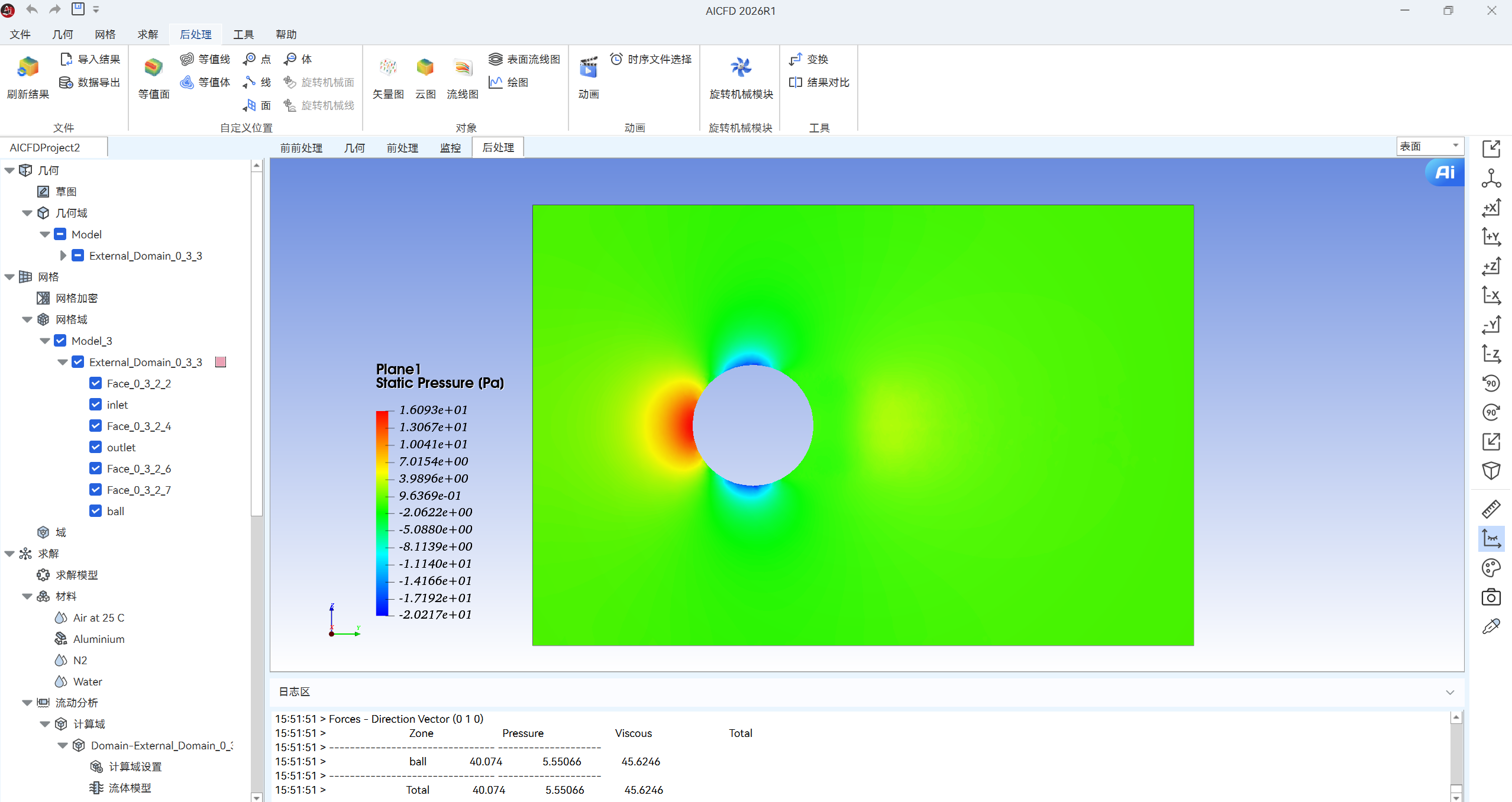Viewport: 1512px width, 802px height.
Task: Collapse the 几何 geometry tree node
Action: (x=9, y=170)
